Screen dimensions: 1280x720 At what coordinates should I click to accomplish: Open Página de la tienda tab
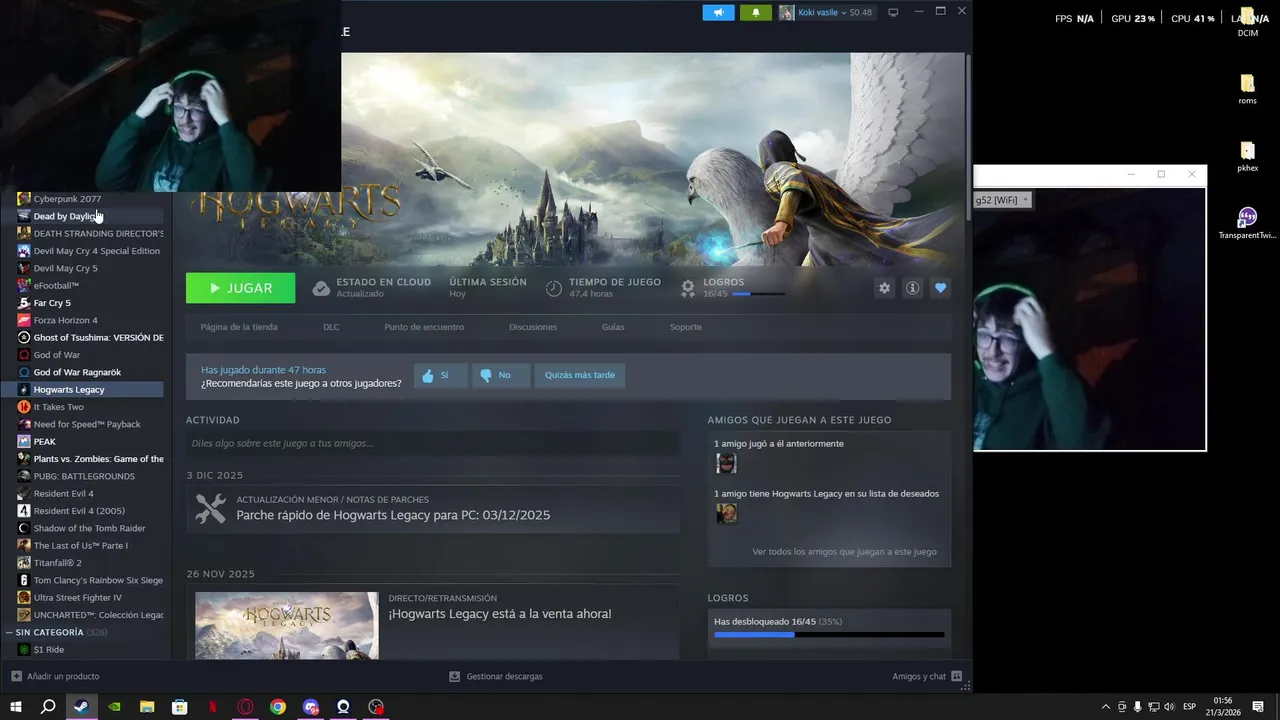pos(239,327)
